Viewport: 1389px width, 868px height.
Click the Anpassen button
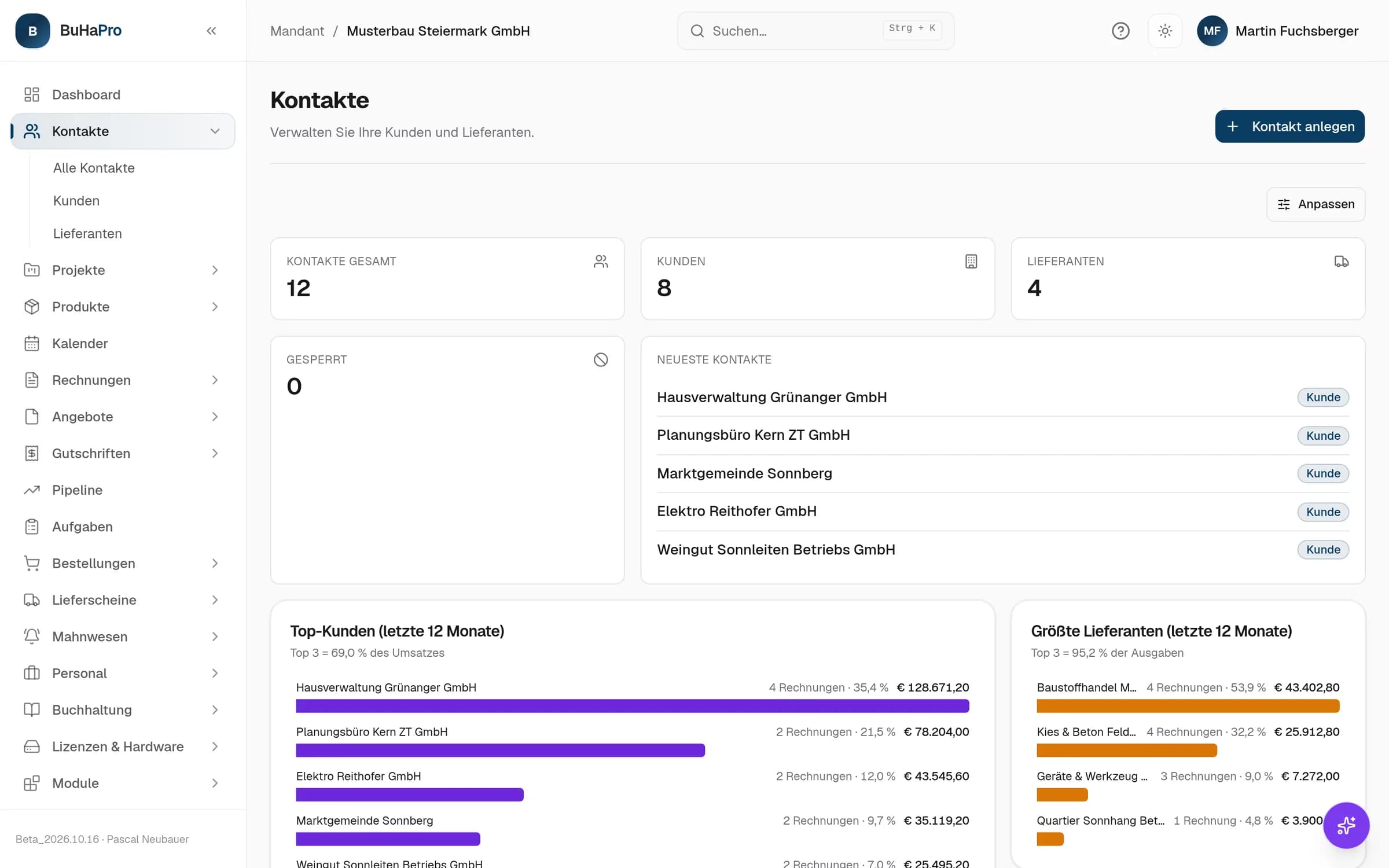click(1315, 204)
